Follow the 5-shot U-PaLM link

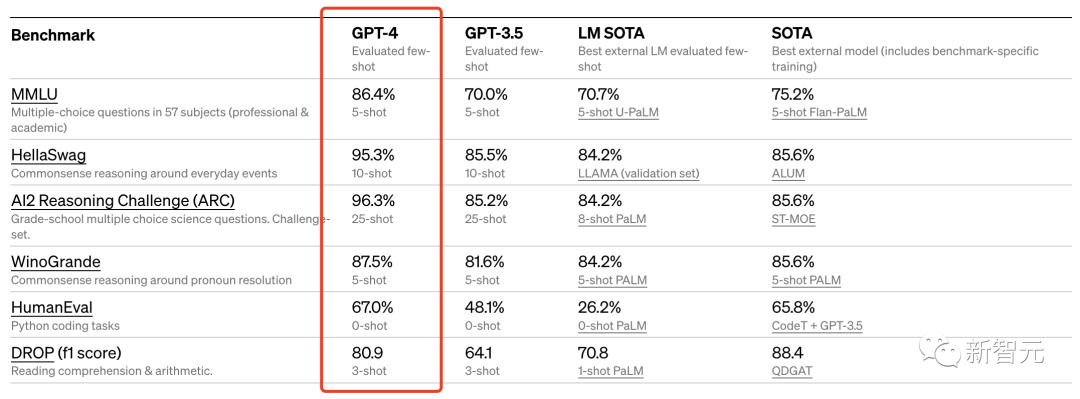tap(619, 112)
